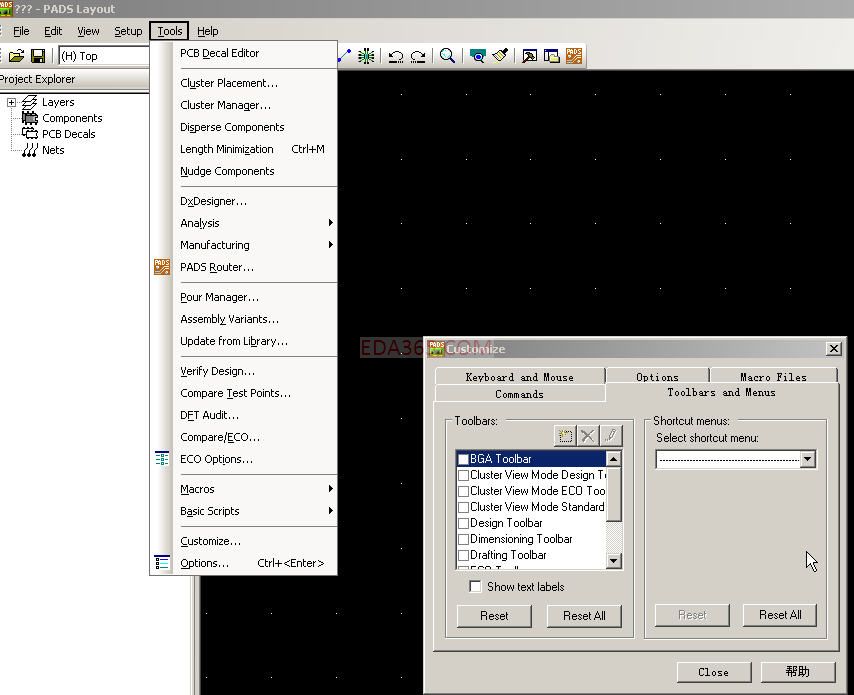Tick the Drafting Toolbar checkbox
Viewport: 854px width, 695px height.
point(463,555)
